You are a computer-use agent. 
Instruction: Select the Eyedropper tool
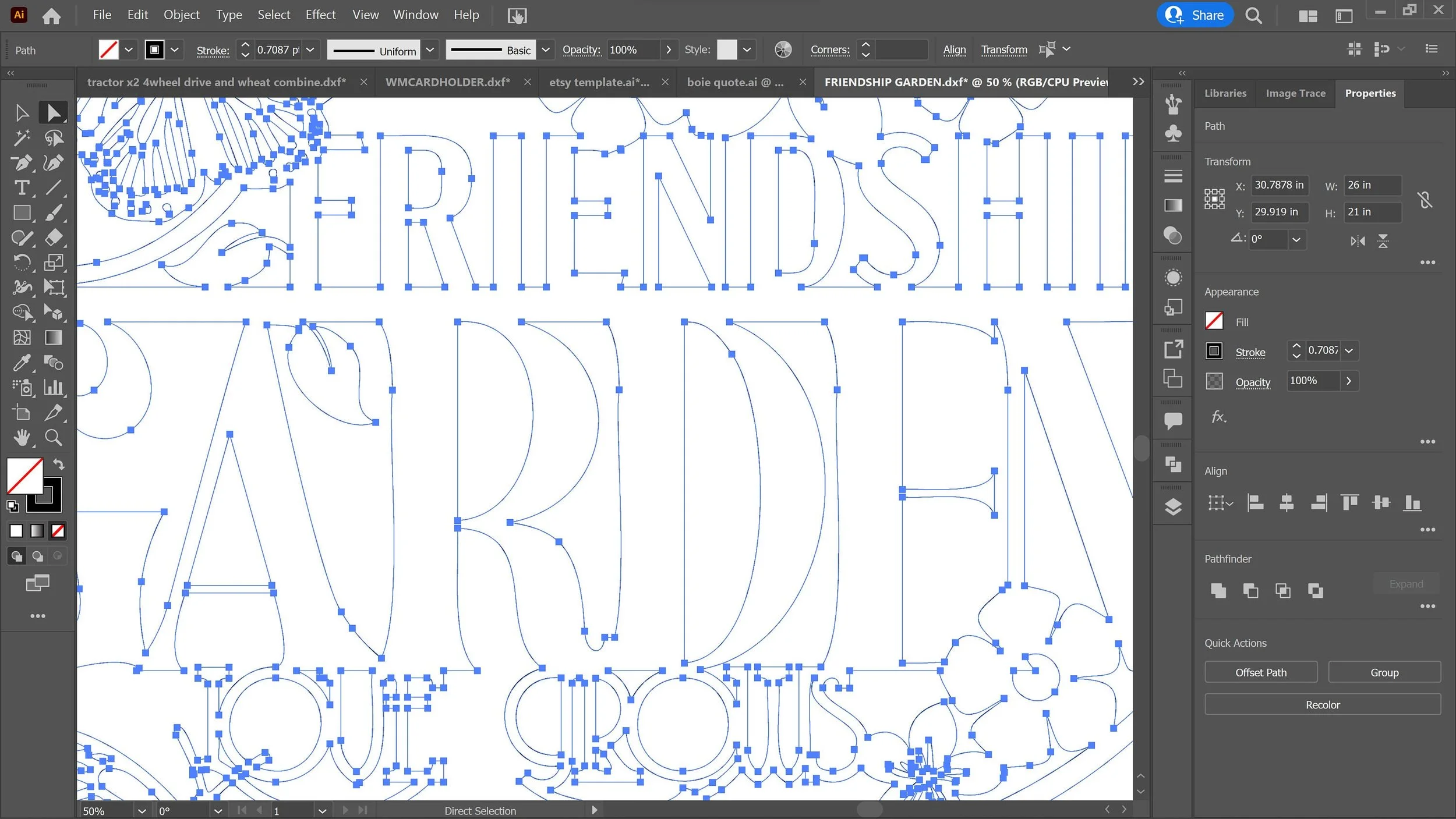(x=22, y=363)
